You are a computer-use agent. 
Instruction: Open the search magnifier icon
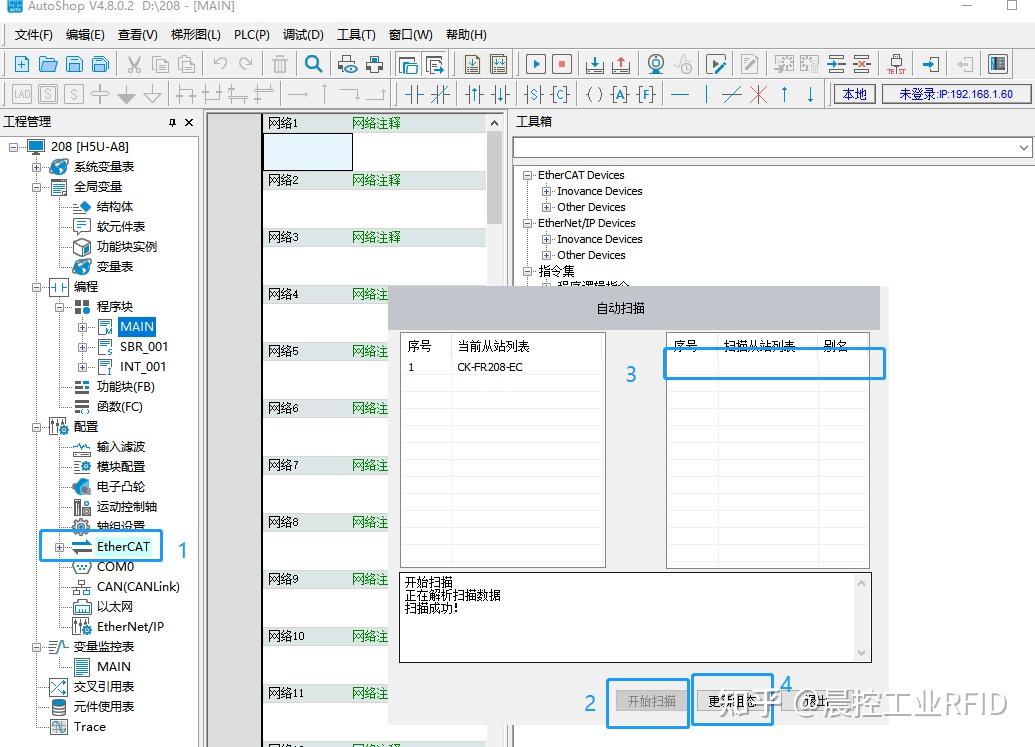coord(313,64)
